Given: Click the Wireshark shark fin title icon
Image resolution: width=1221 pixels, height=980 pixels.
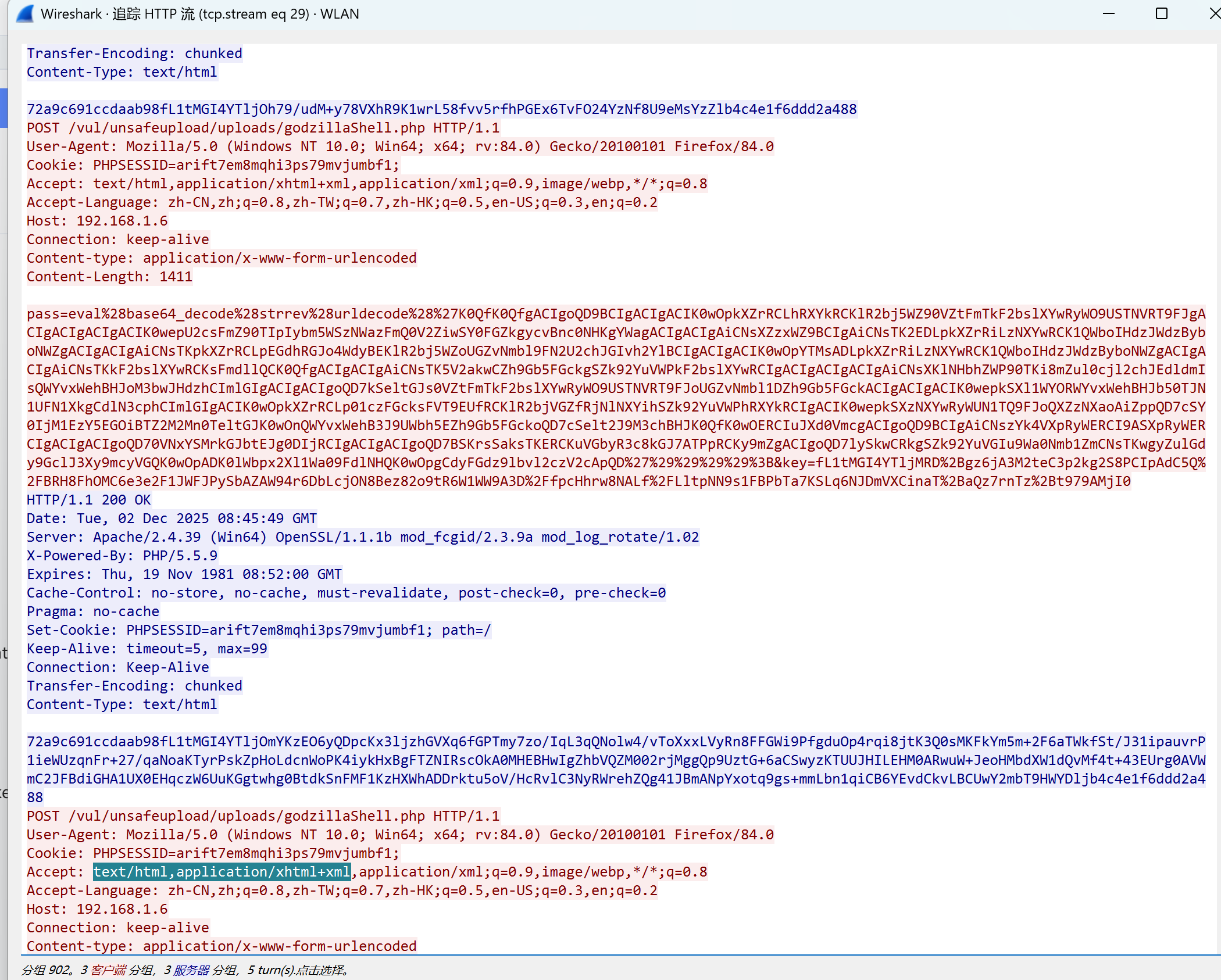Looking at the screenshot, I should click(x=25, y=13).
